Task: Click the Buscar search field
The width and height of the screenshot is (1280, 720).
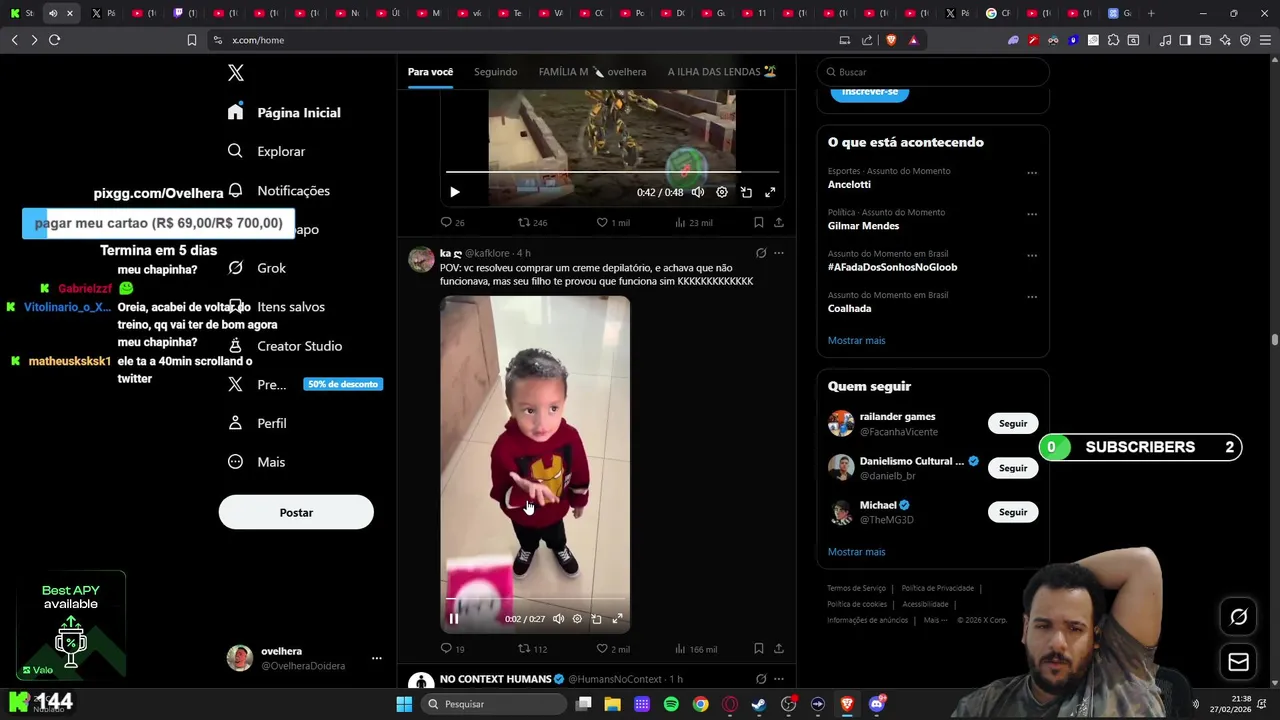Action: 933,72
